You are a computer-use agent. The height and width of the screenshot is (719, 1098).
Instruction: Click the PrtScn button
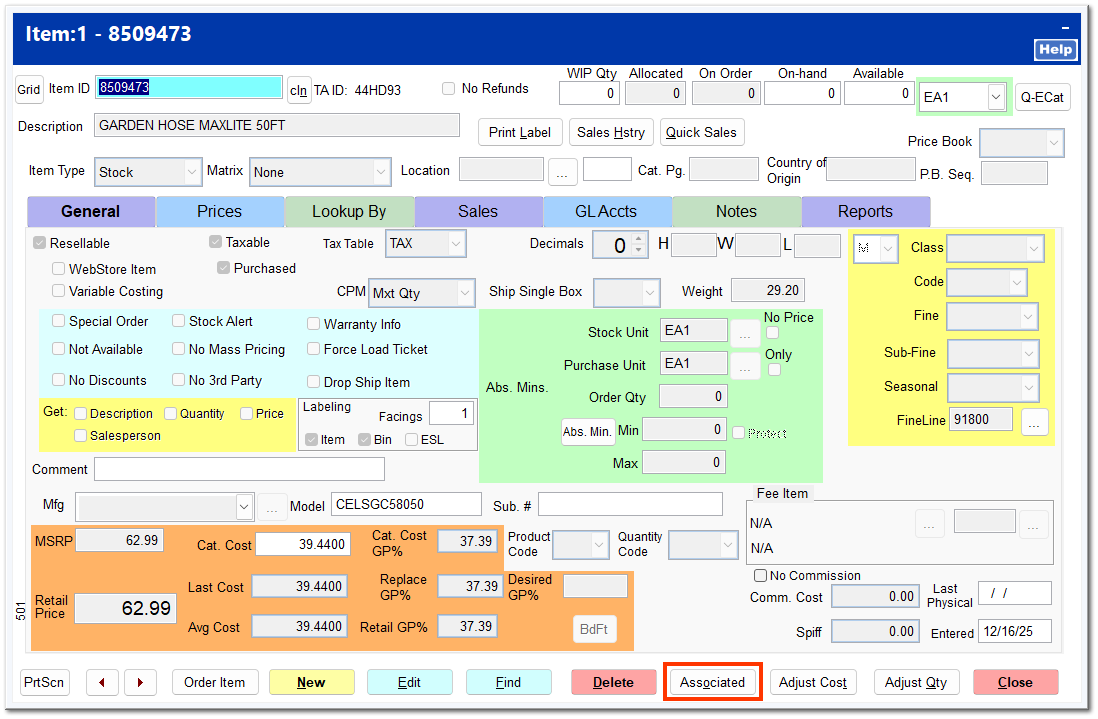click(44, 682)
